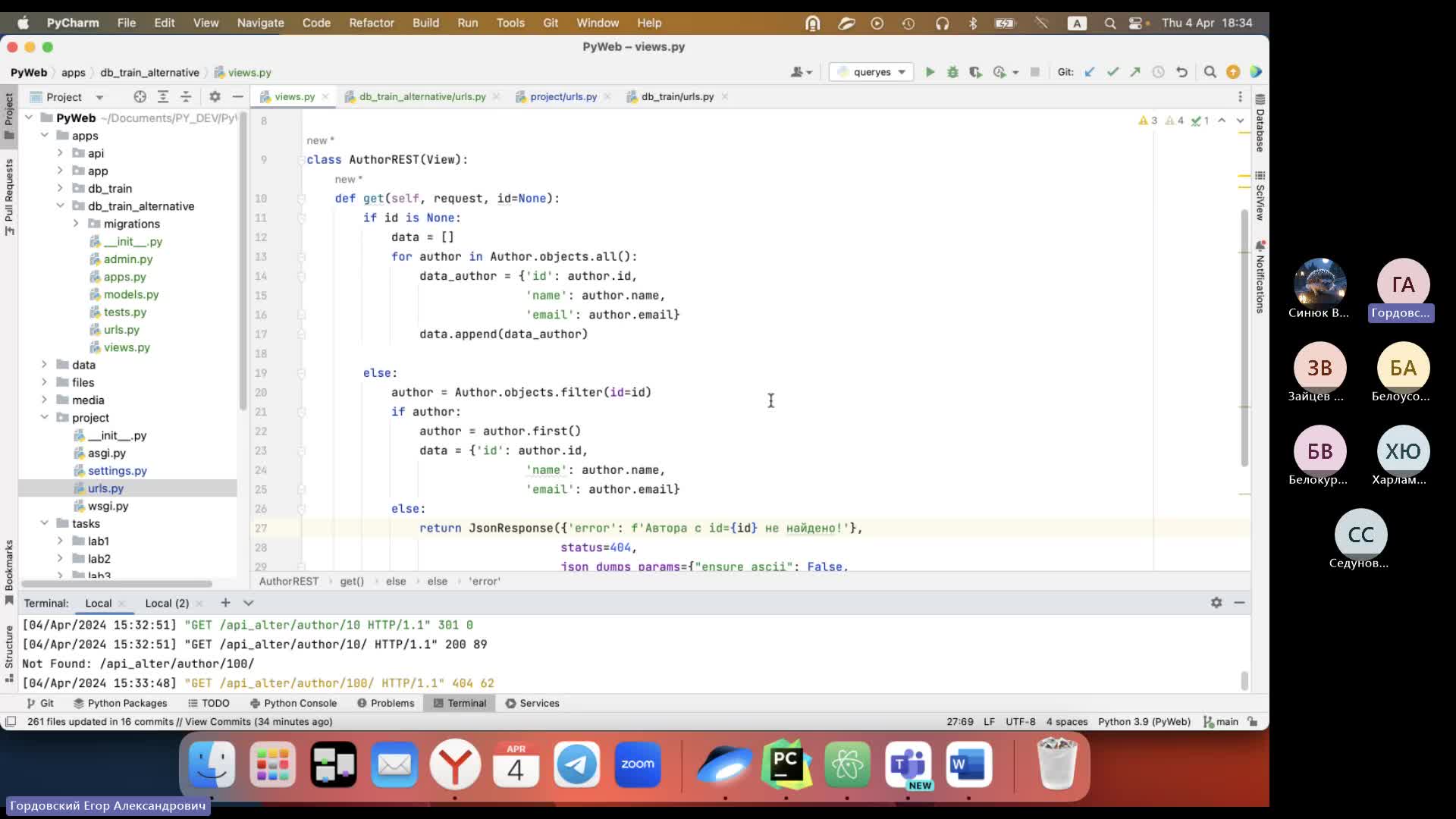Rollback changes undo arrow icon
The height and width of the screenshot is (819, 1456).
tap(1181, 72)
